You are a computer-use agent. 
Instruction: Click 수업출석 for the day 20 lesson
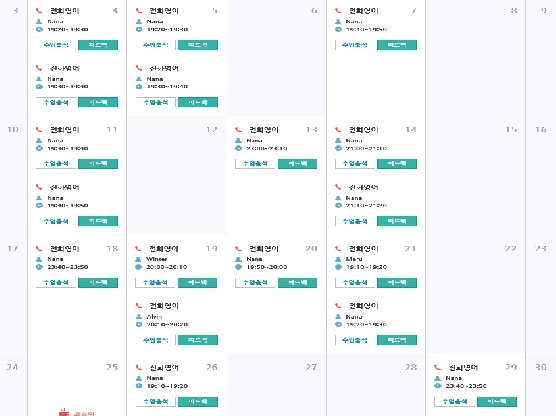point(255,283)
